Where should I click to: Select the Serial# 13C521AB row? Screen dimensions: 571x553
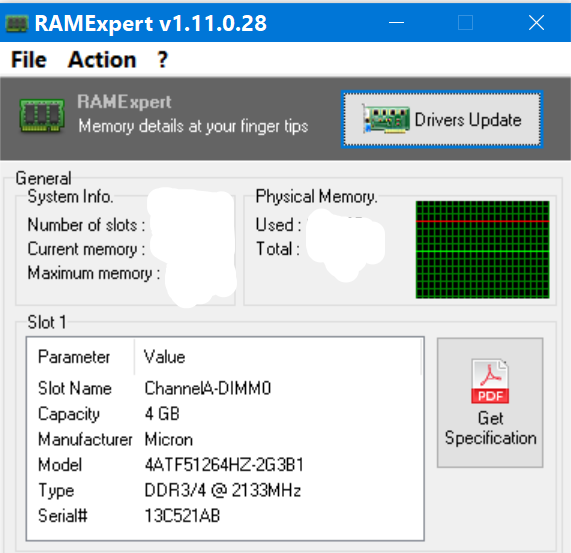225,516
